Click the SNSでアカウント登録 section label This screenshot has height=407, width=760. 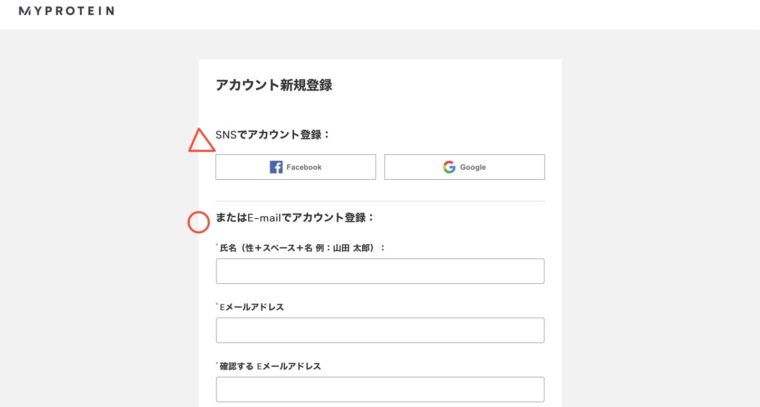[x=272, y=135]
